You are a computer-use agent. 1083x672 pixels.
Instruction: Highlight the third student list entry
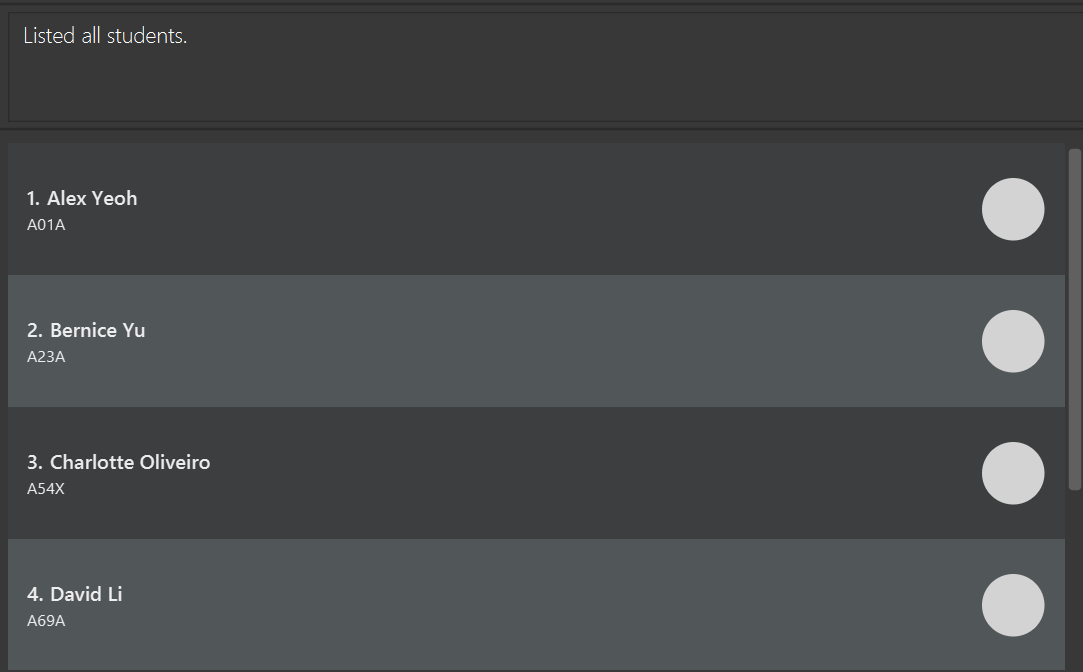[536, 473]
